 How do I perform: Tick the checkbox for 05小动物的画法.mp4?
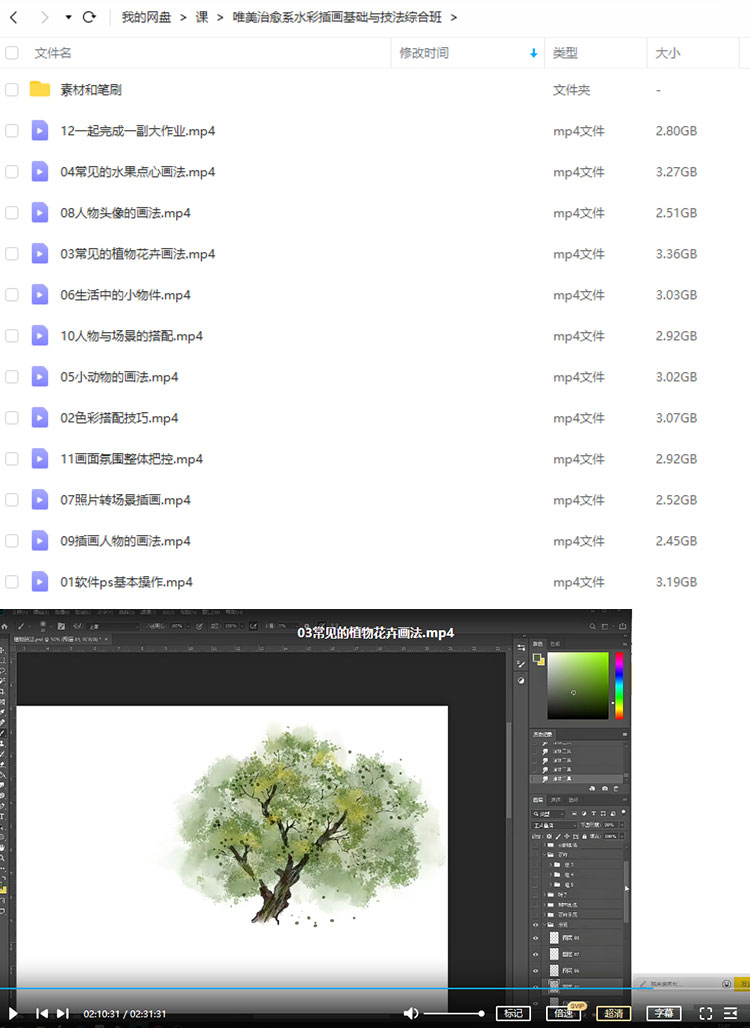(x=12, y=376)
